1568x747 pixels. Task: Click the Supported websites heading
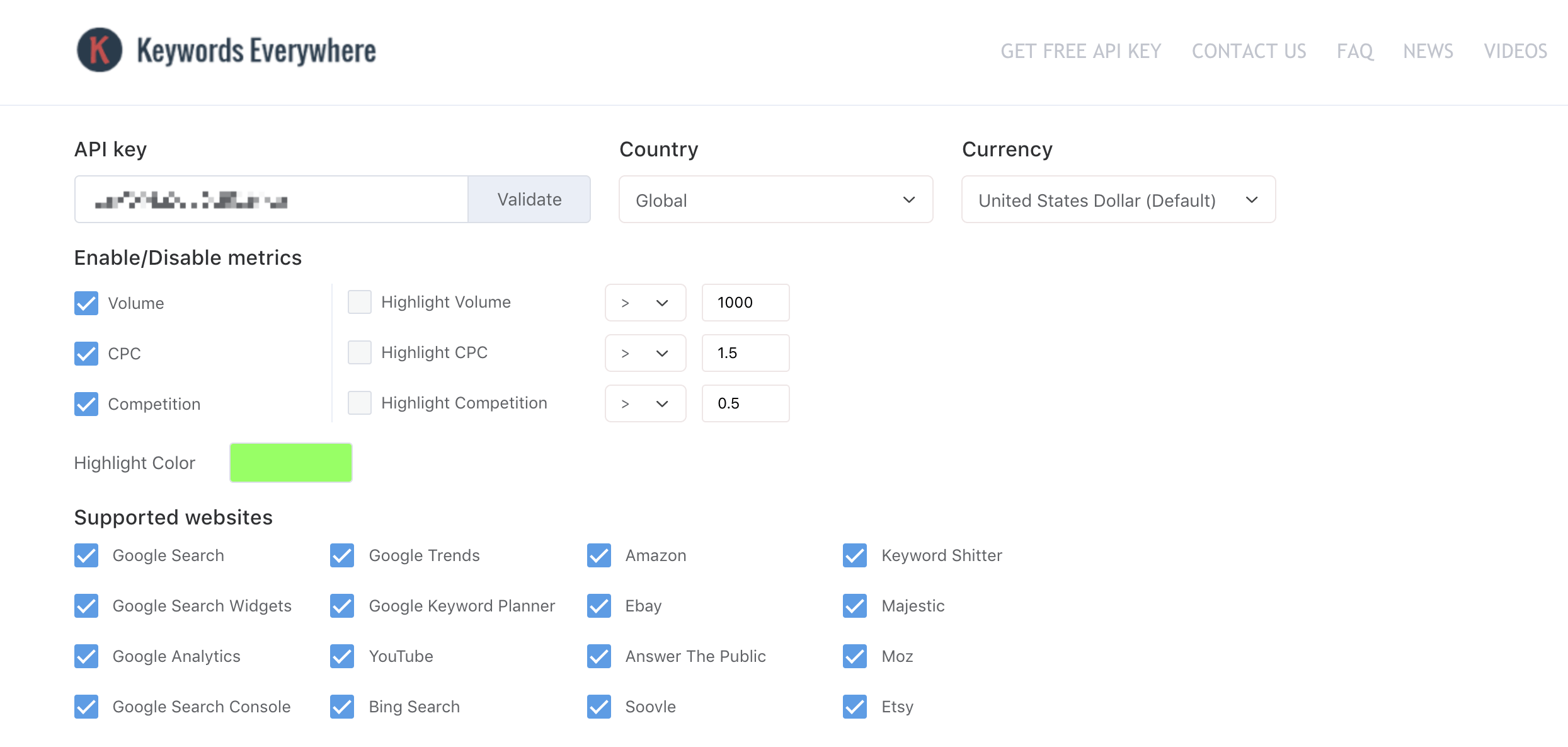point(173,517)
